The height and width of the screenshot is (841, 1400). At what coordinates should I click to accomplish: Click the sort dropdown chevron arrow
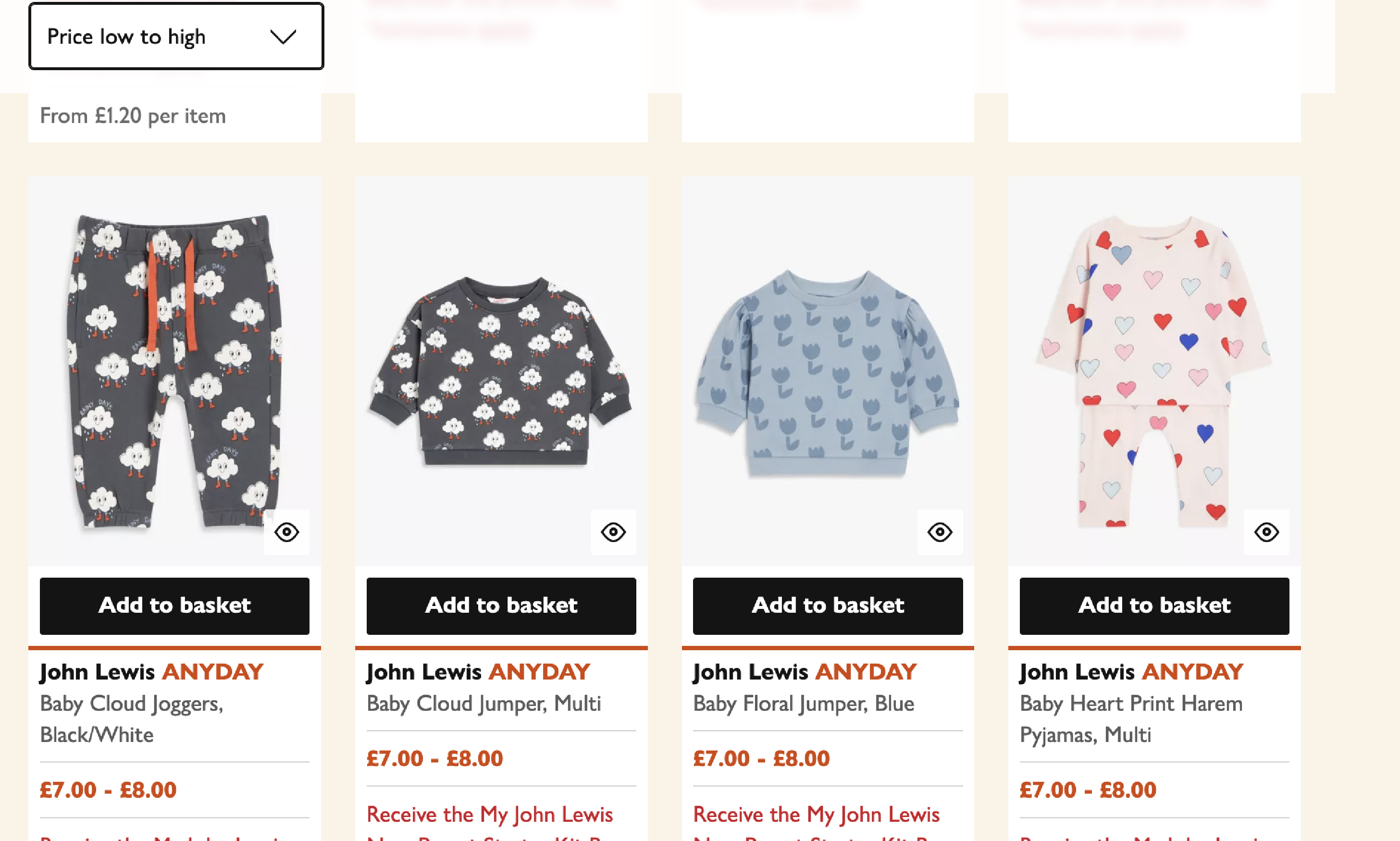(x=283, y=37)
